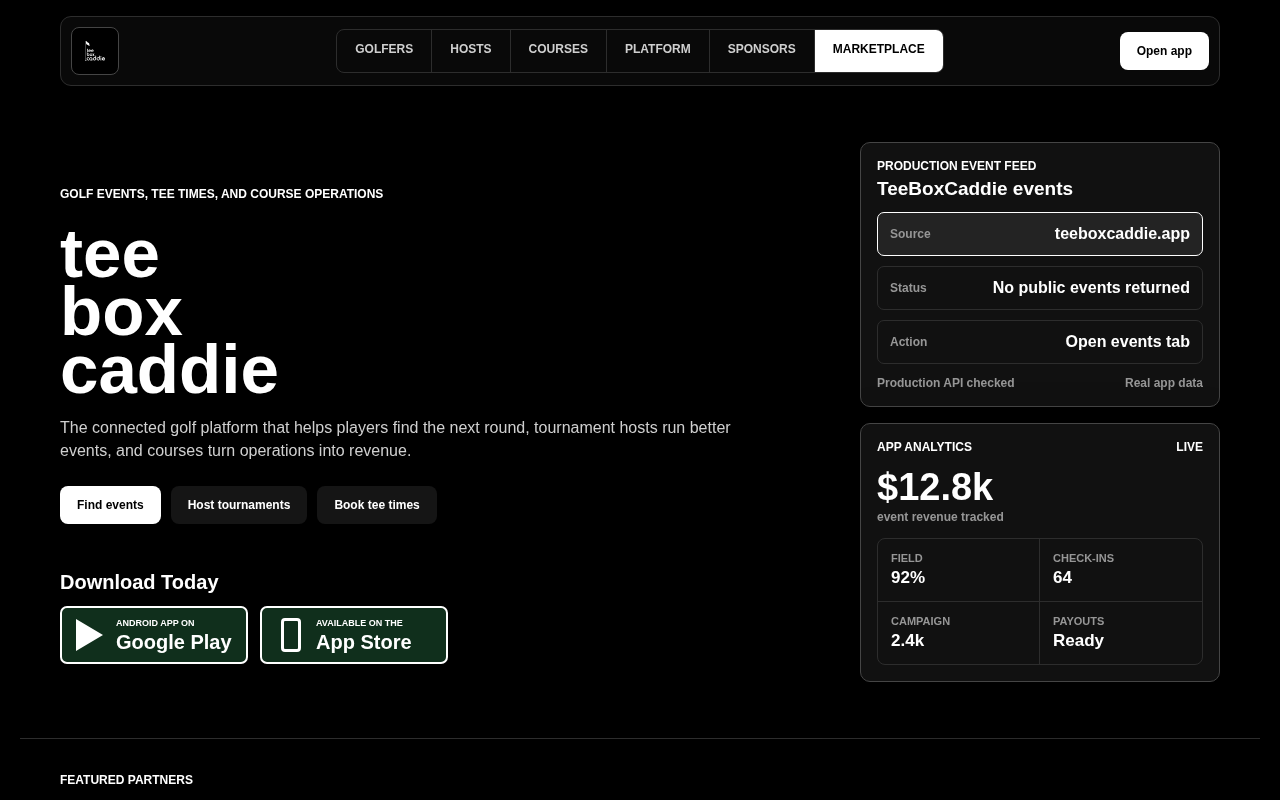The height and width of the screenshot is (800, 1280).
Task: Click the Book tee times button
Action: click(x=377, y=505)
